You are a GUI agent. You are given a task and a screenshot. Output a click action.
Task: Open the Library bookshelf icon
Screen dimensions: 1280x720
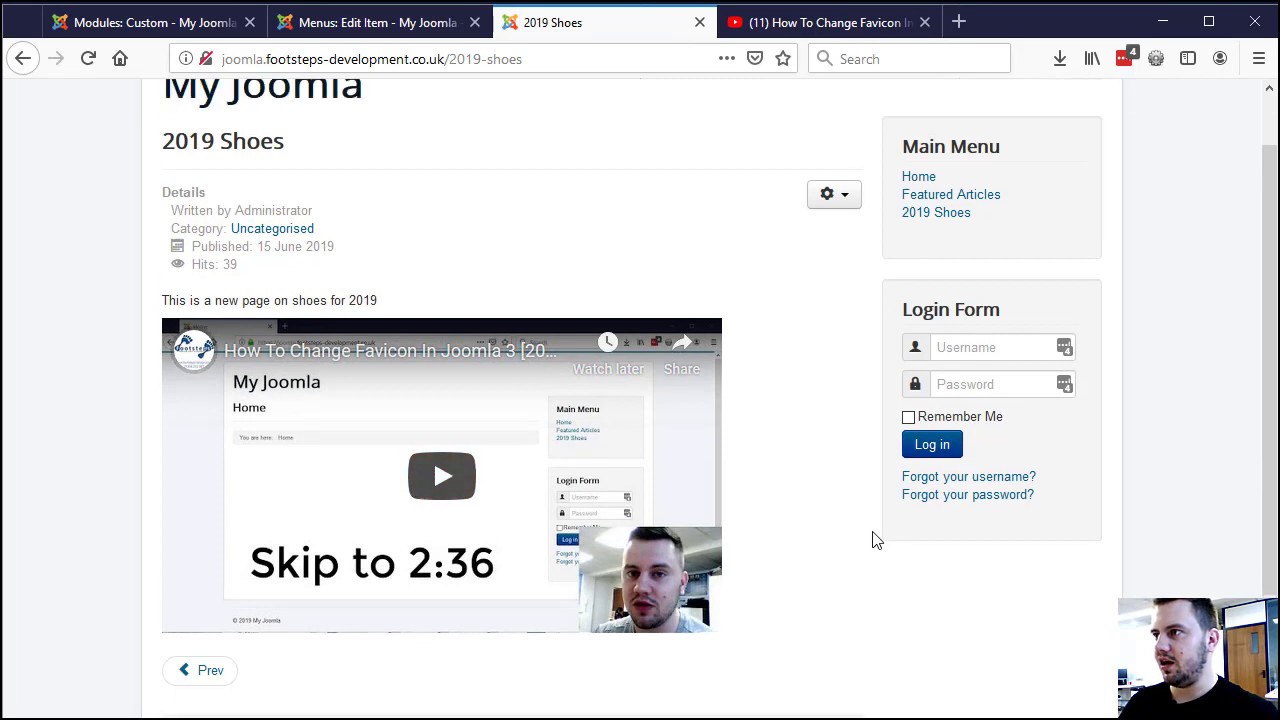tap(1092, 59)
